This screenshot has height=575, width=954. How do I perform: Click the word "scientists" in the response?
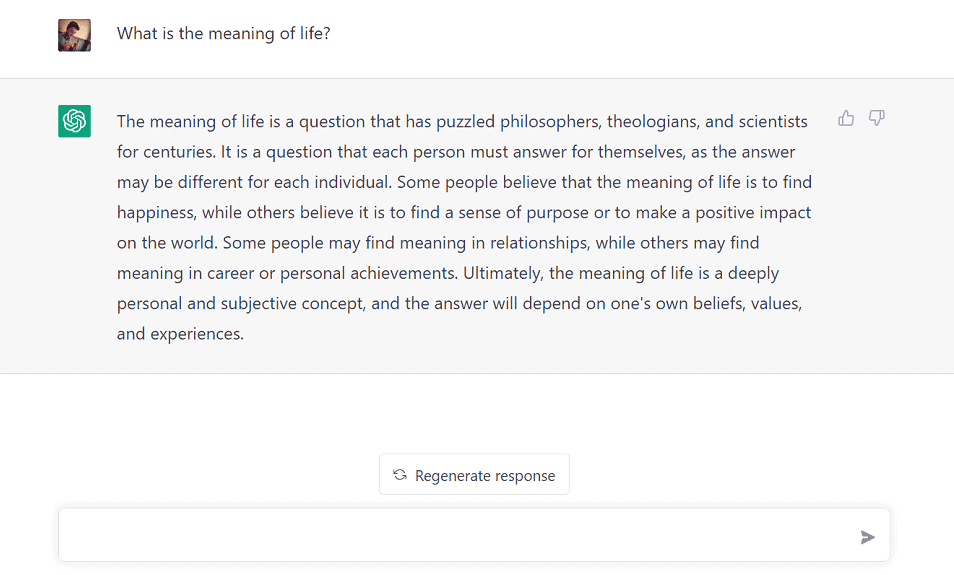point(772,122)
